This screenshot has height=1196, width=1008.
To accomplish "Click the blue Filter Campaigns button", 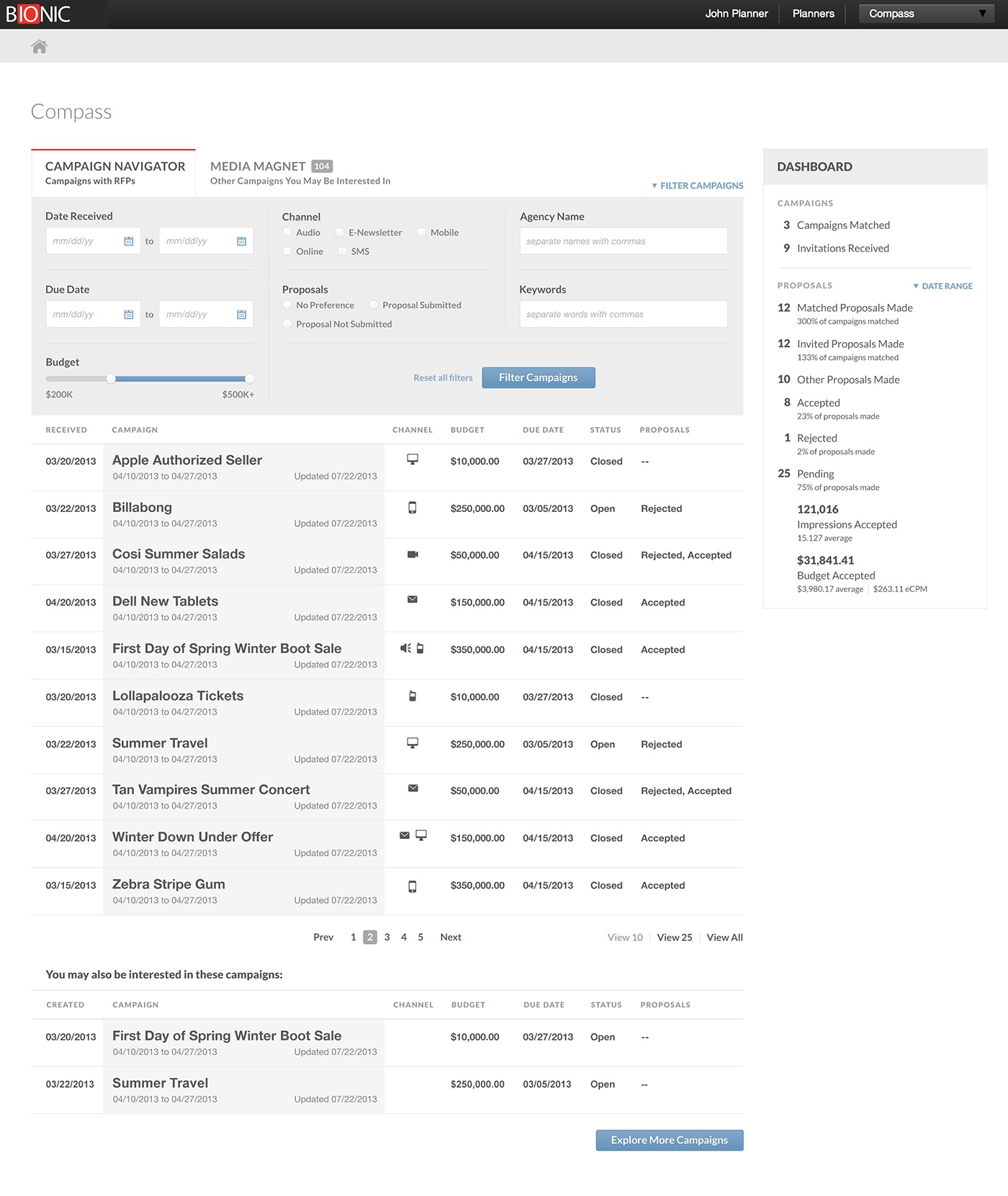I will pos(539,378).
